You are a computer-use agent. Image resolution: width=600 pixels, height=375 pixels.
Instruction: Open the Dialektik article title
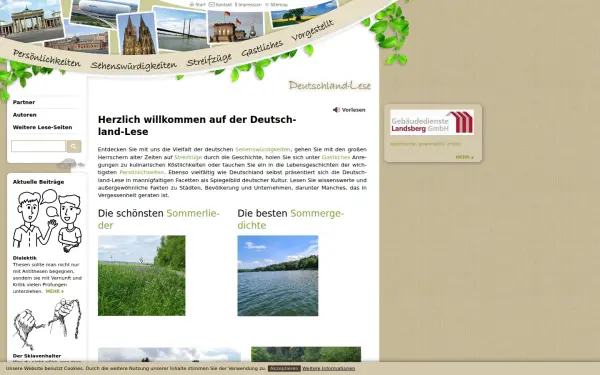pyautogui.click(x=25, y=258)
